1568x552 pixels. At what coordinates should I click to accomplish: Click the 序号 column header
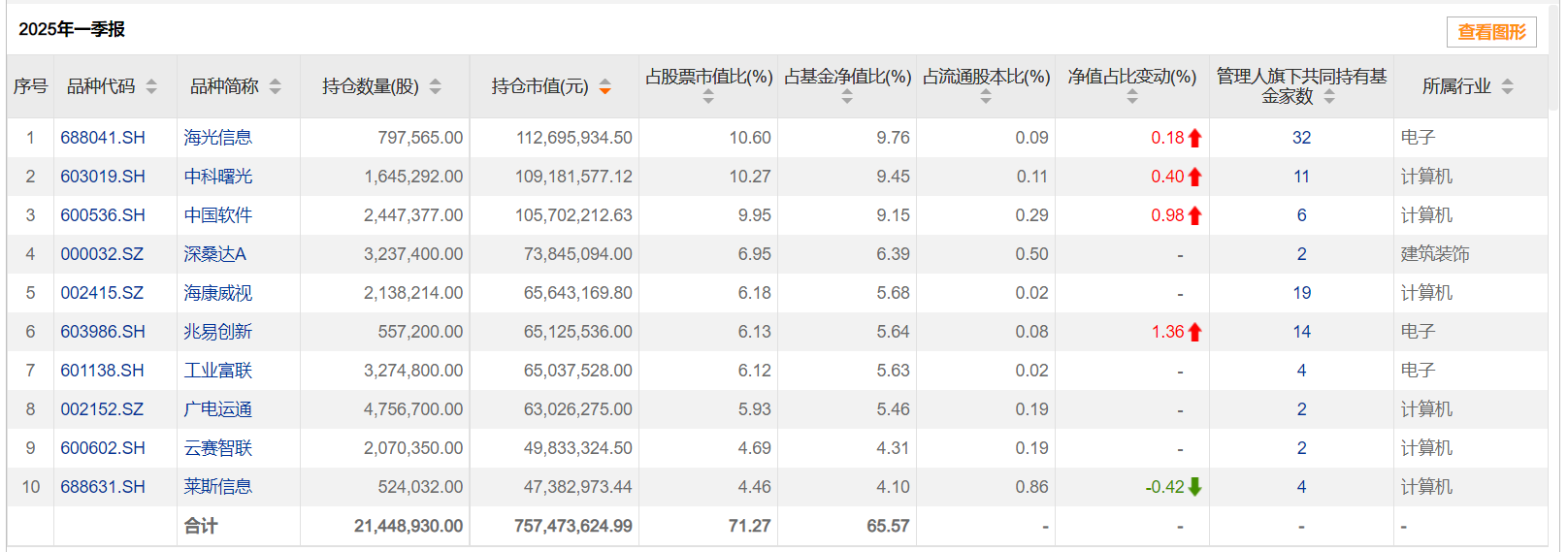pyautogui.click(x=30, y=86)
